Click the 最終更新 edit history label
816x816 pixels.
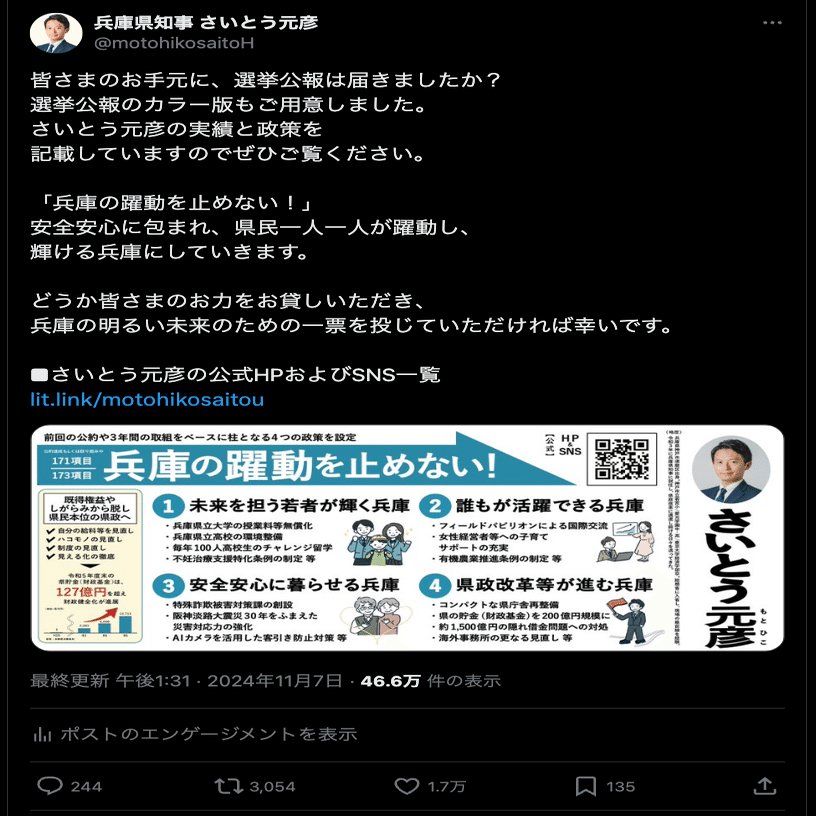[x=70, y=681]
